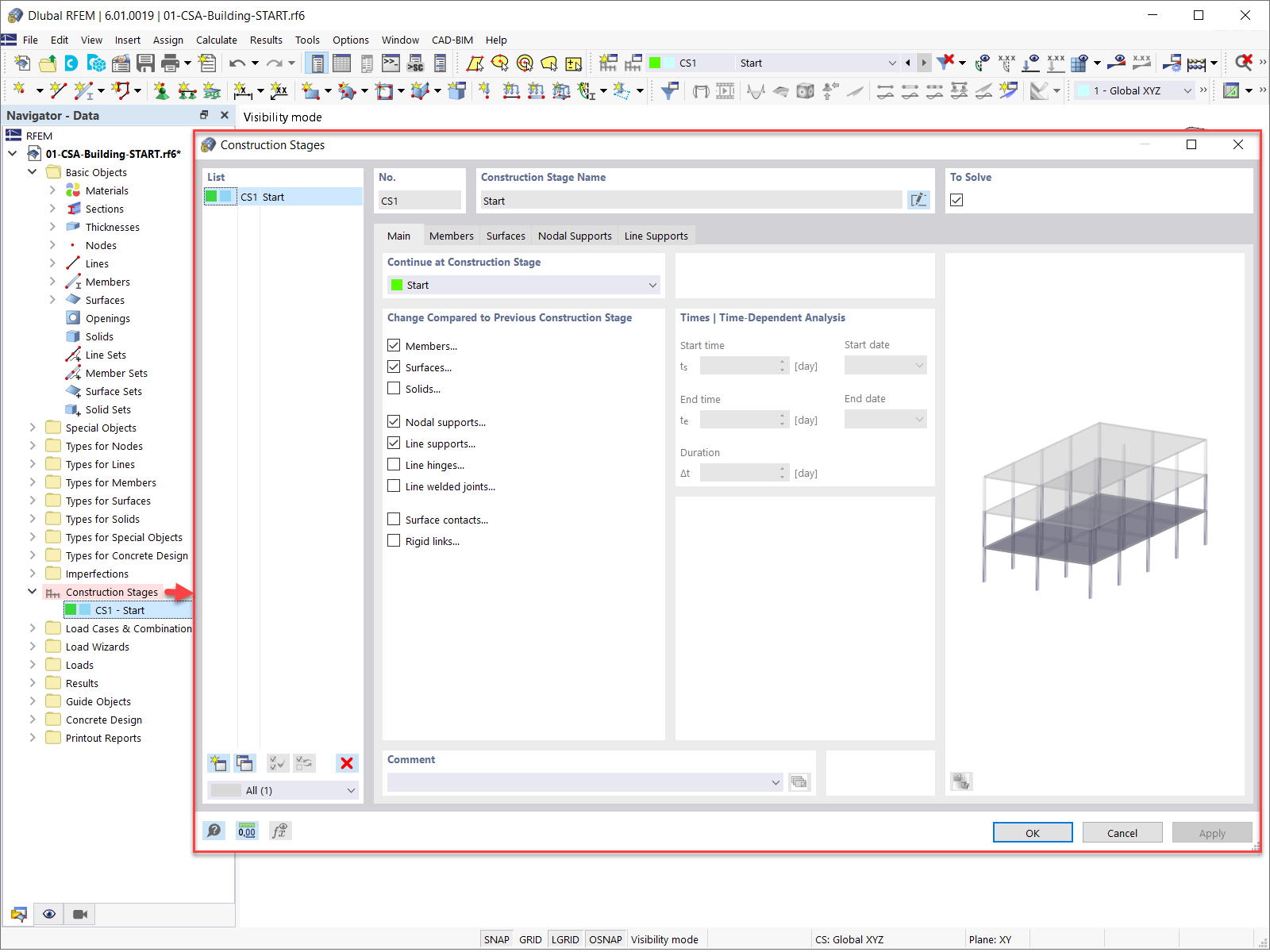Open the Calculate menu
The width and height of the screenshot is (1270, 952).
[216, 40]
